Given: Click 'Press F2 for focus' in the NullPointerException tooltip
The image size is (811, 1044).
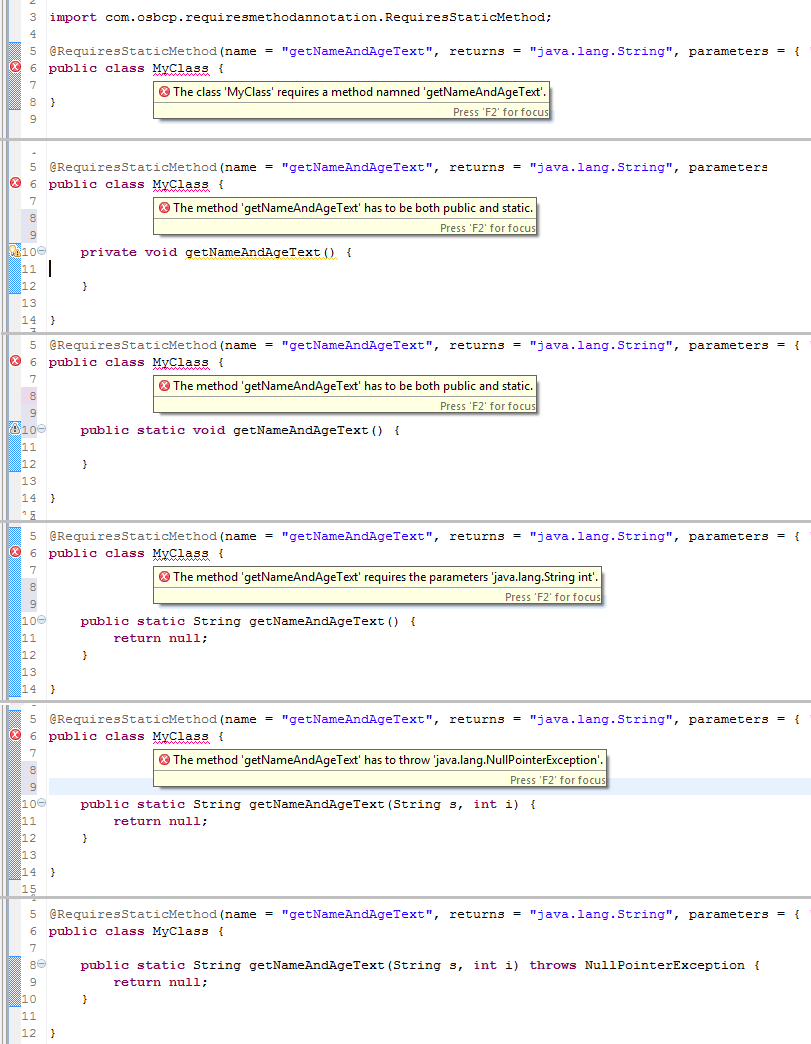Looking at the screenshot, I should tap(557, 780).
